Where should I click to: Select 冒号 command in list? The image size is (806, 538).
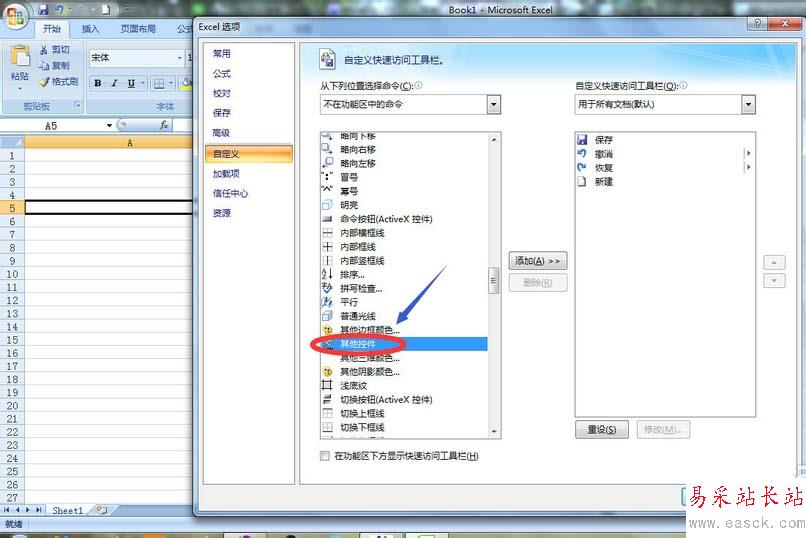(404, 177)
